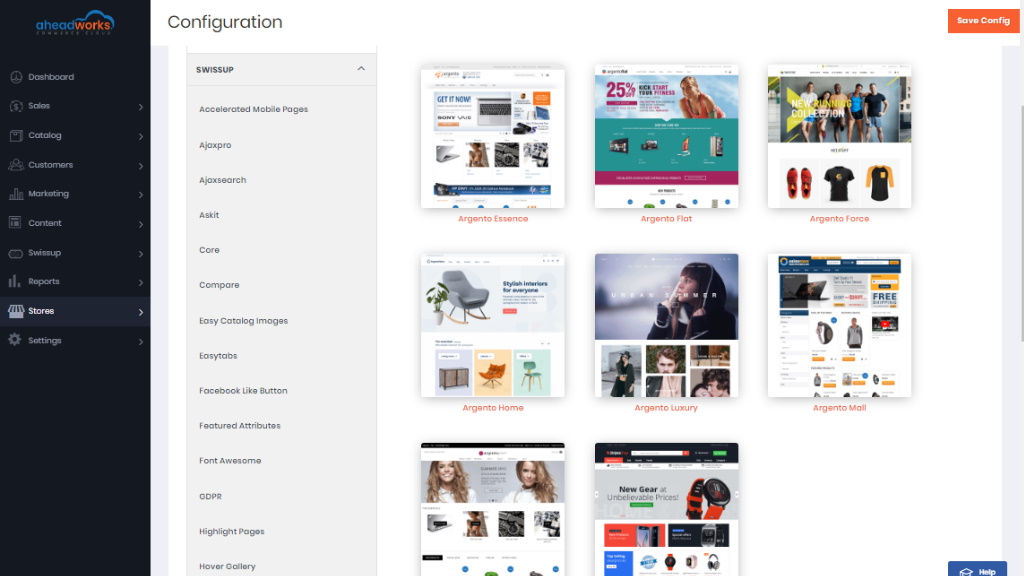Viewport: 1024px width, 576px height.
Task: Expand the Customers submenu arrow
Action: pos(140,165)
